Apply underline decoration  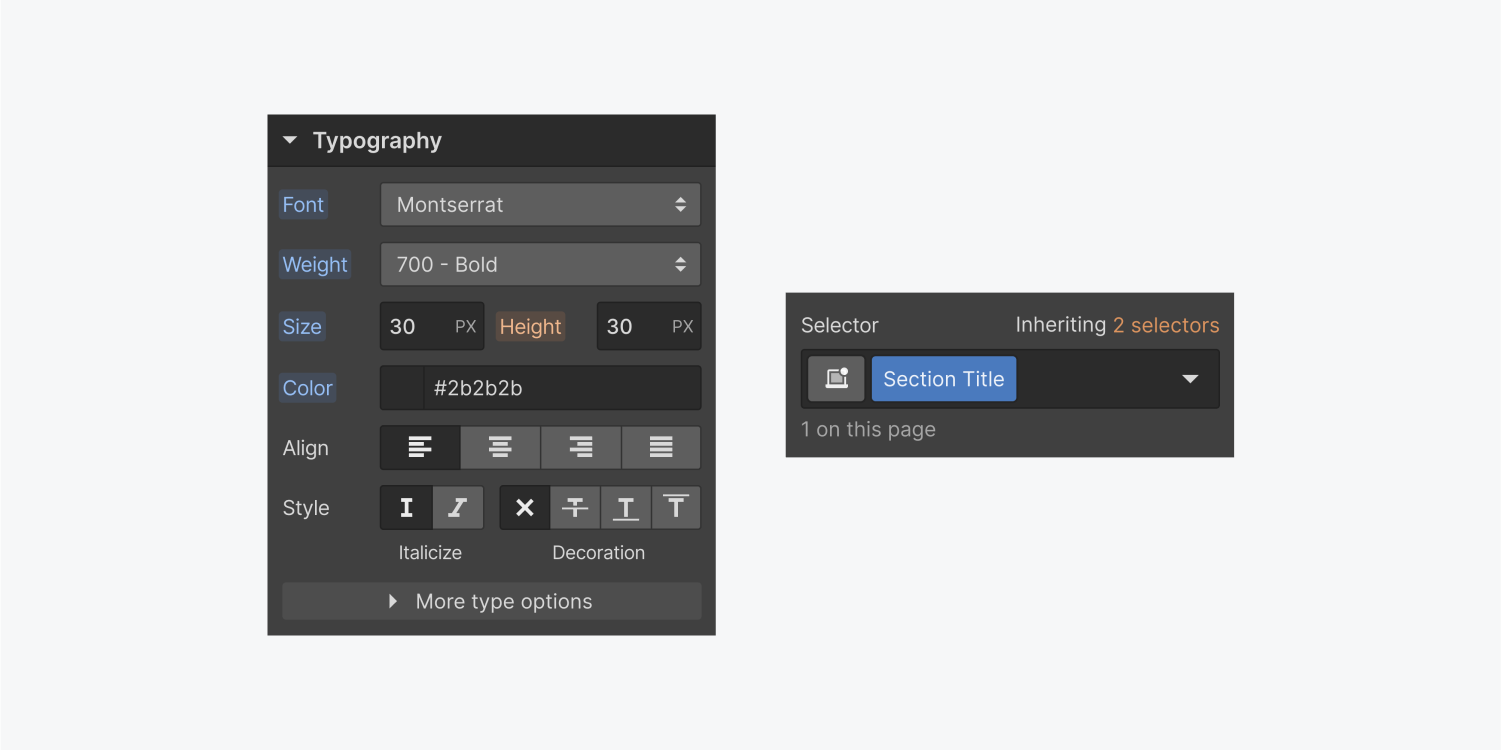[626, 508]
